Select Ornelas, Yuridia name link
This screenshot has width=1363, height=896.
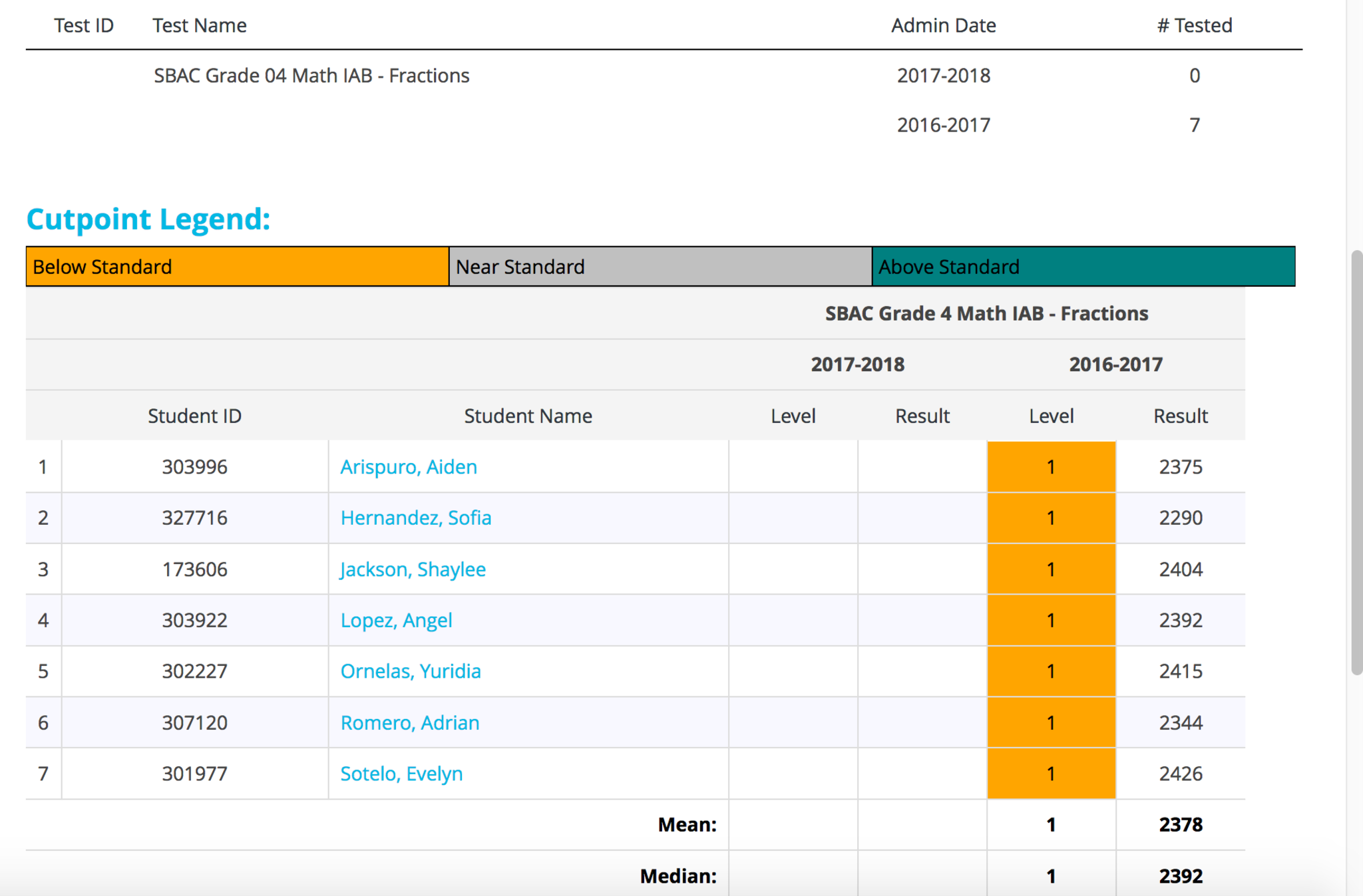[411, 671]
